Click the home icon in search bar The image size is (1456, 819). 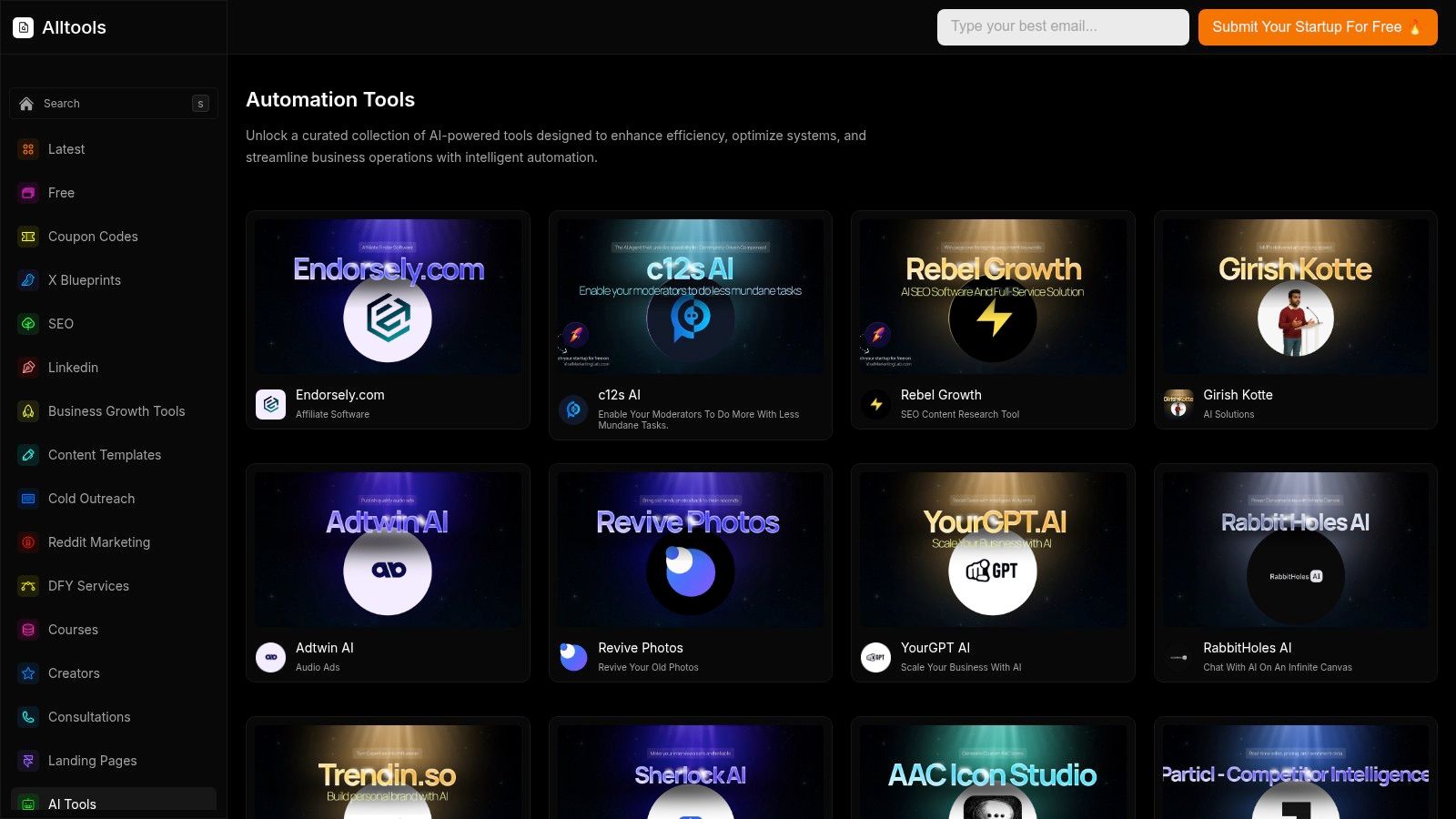tap(26, 104)
